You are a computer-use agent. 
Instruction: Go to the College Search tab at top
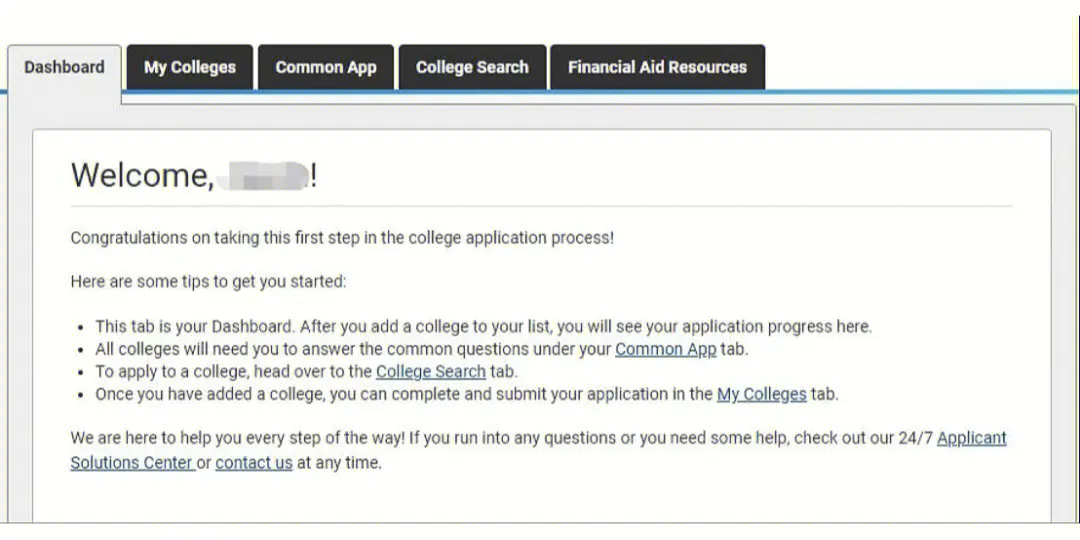point(472,68)
